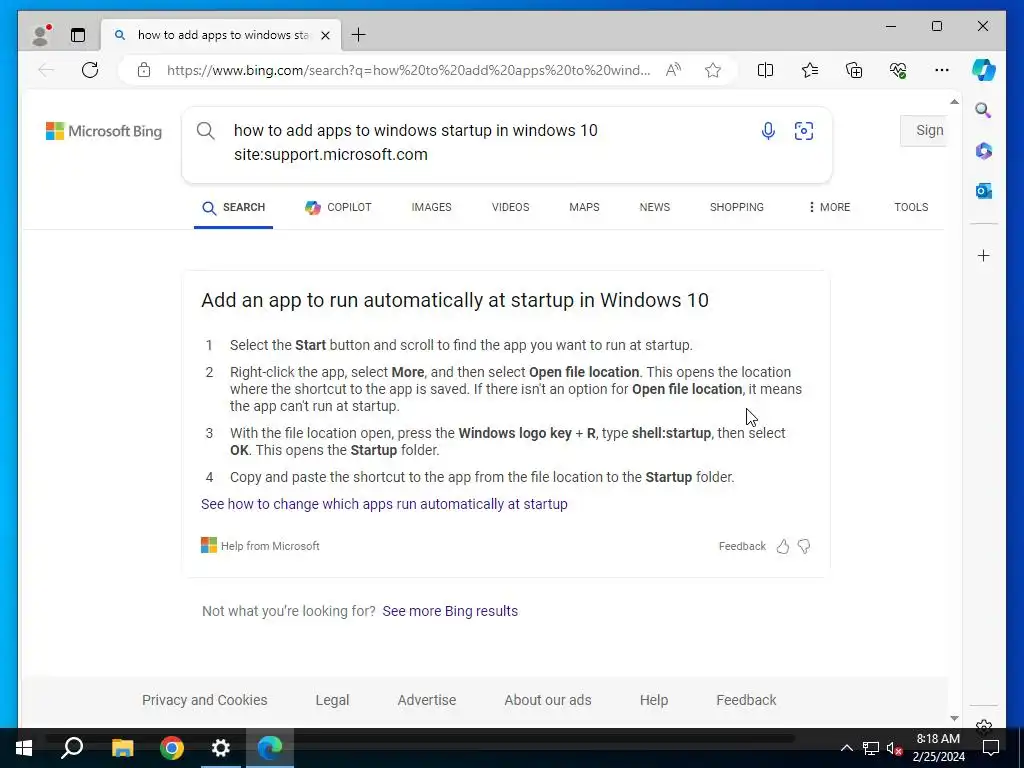1024x768 pixels.
Task: Open the Collections panel
Action: point(854,70)
